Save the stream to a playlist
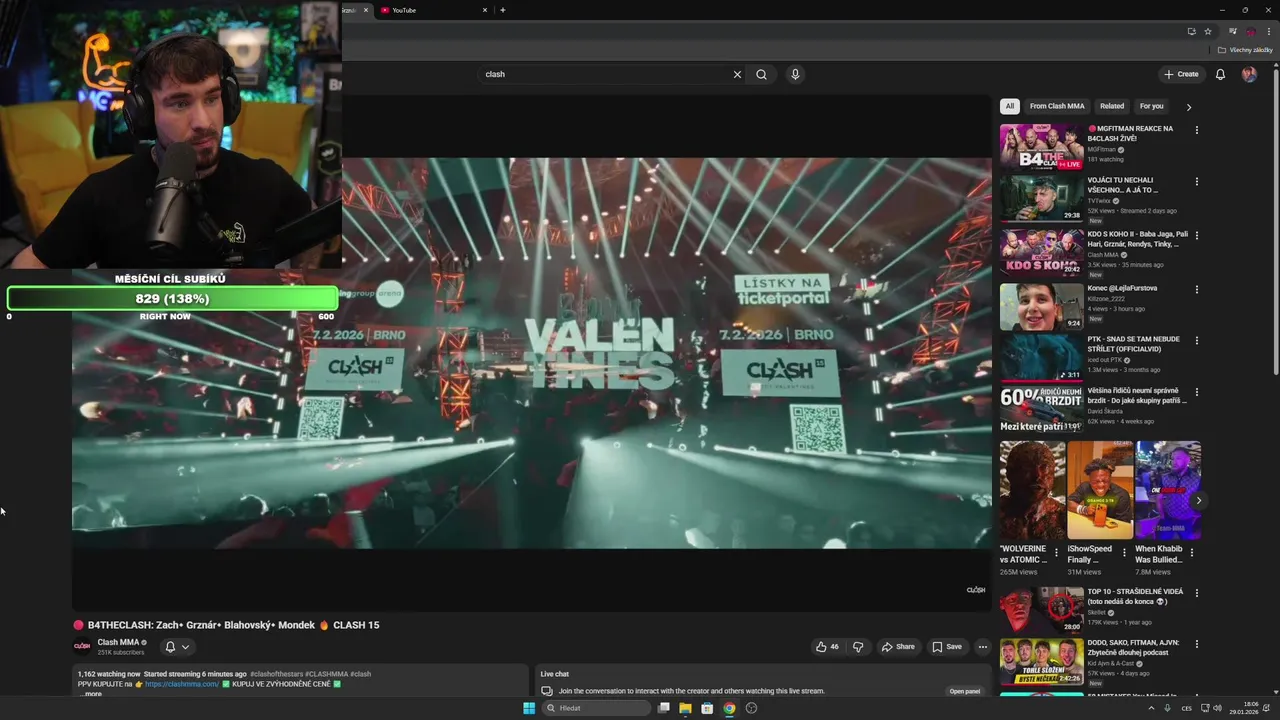The height and width of the screenshot is (720, 1280). point(947,647)
